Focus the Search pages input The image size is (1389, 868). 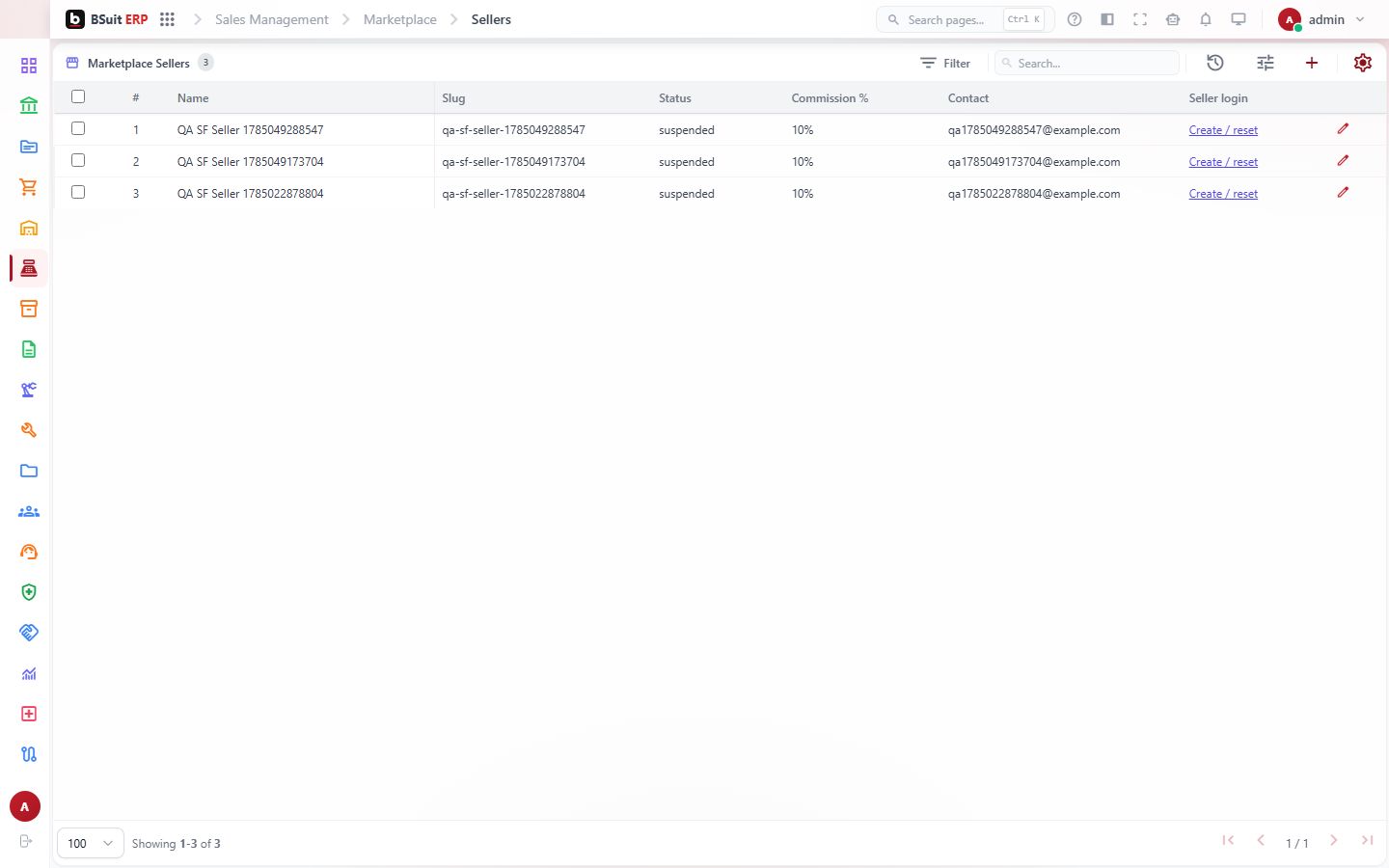965,19
